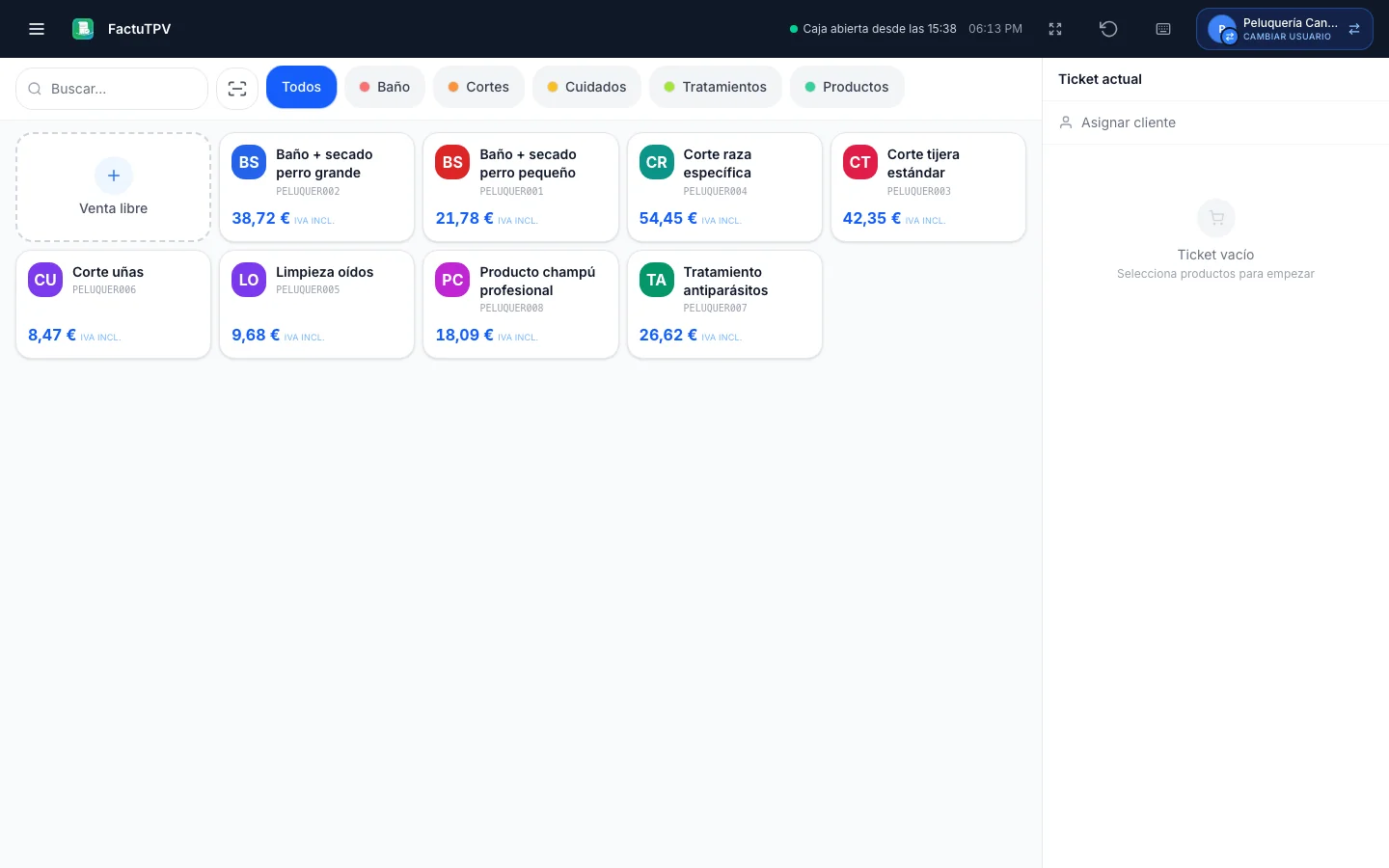This screenshot has width=1389, height=868.
Task: Click the FactuTPV logo icon
Action: pyautogui.click(x=83, y=29)
